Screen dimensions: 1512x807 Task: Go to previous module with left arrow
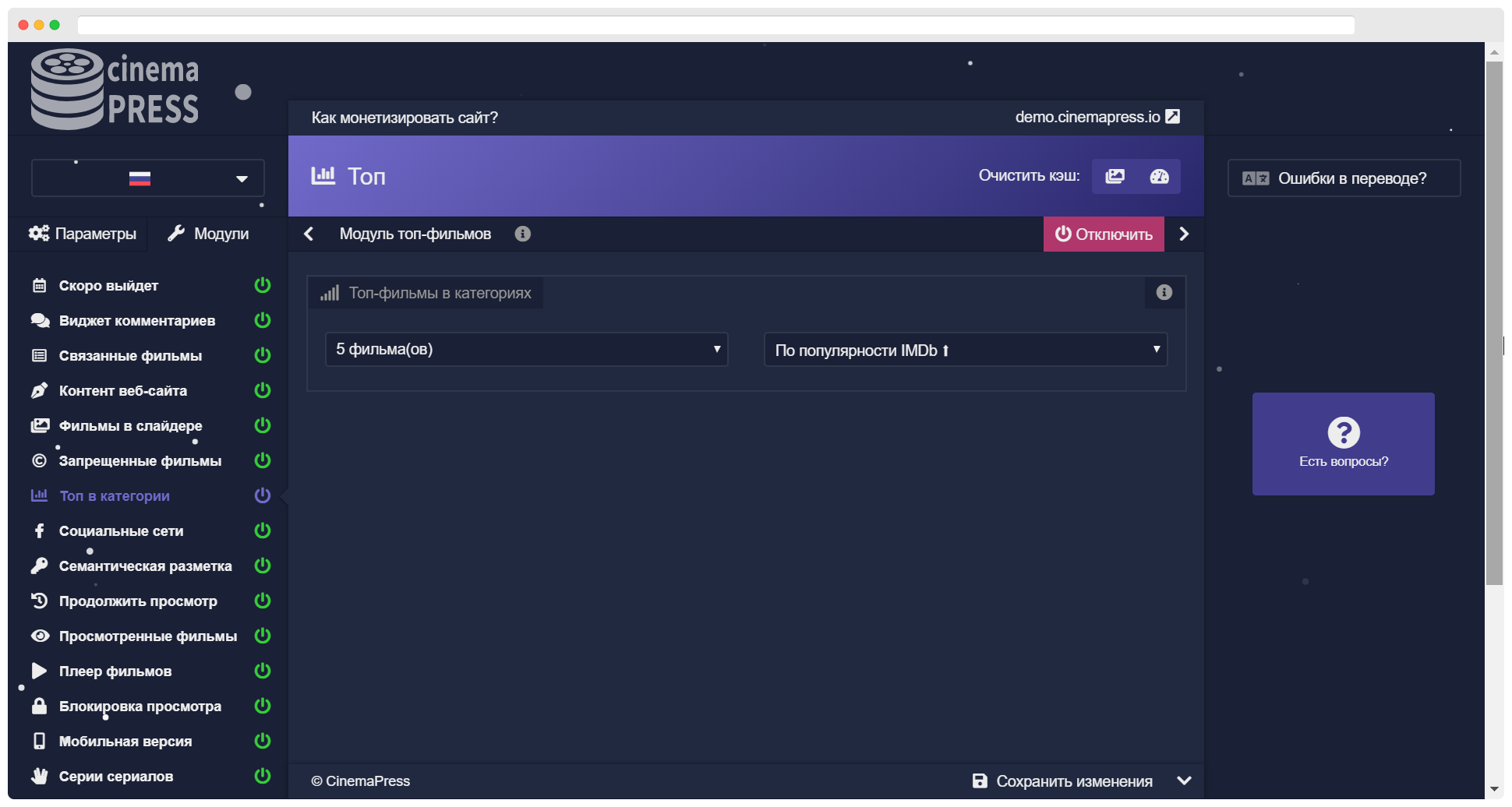tap(309, 234)
